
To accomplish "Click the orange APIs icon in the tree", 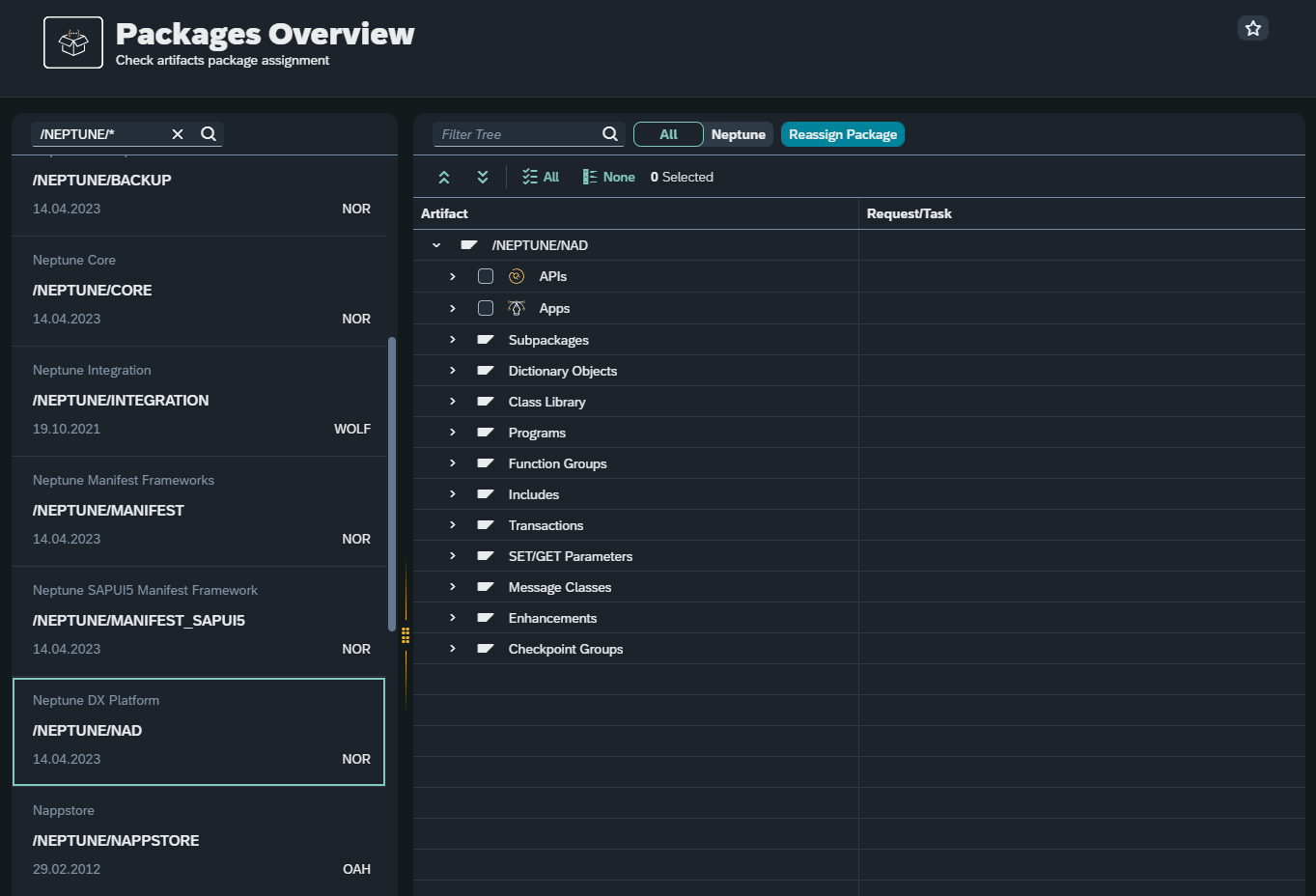I will [515, 276].
